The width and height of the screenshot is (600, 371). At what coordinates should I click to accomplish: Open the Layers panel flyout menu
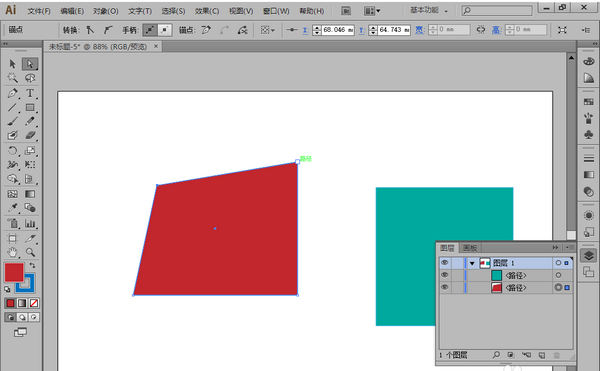coord(568,247)
